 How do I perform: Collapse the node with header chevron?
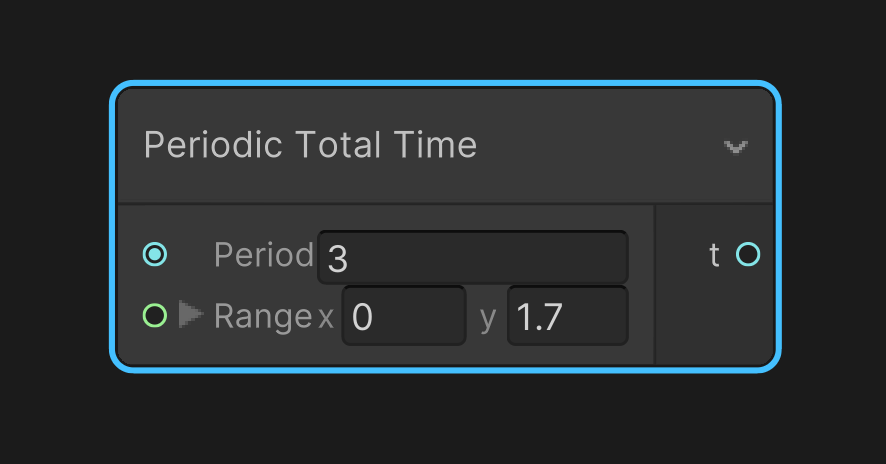tap(736, 147)
